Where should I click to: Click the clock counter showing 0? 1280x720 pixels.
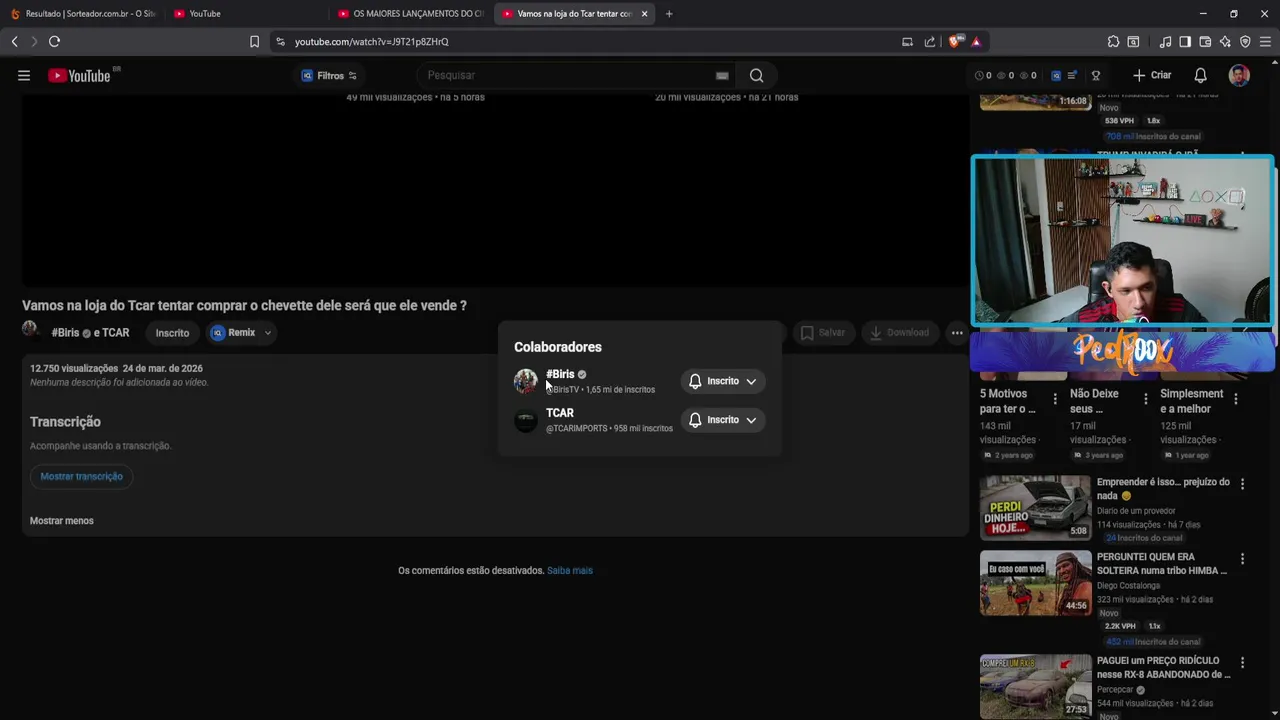click(x=983, y=76)
